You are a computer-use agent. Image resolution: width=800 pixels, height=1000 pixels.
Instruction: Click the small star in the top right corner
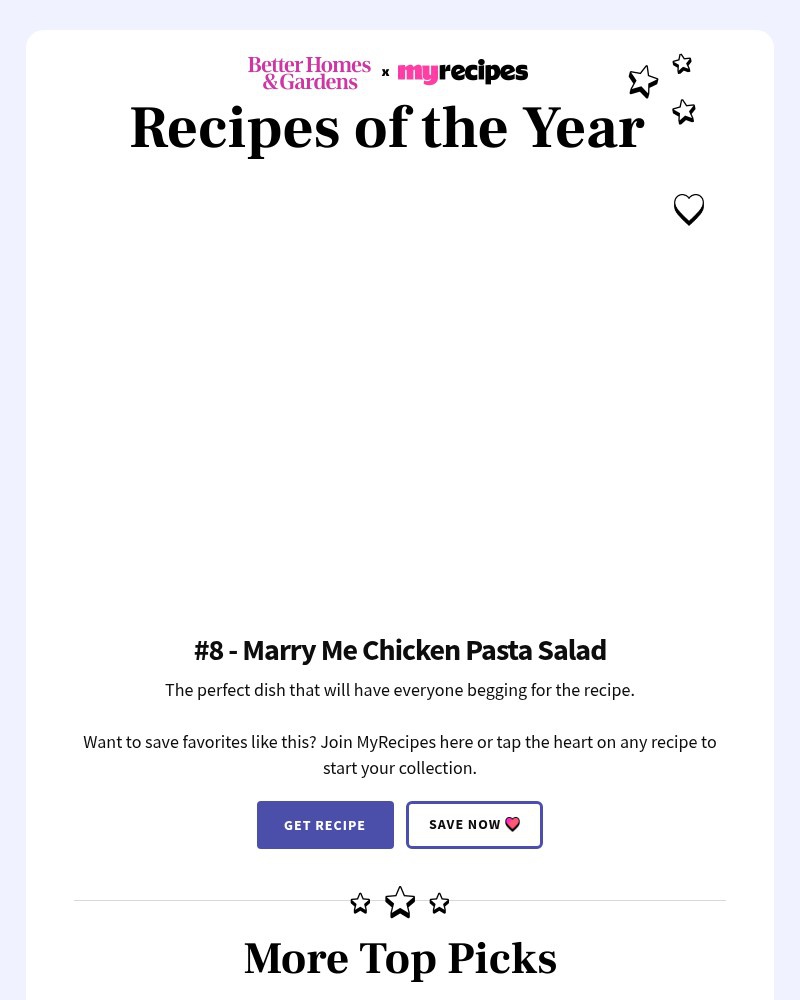point(682,63)
